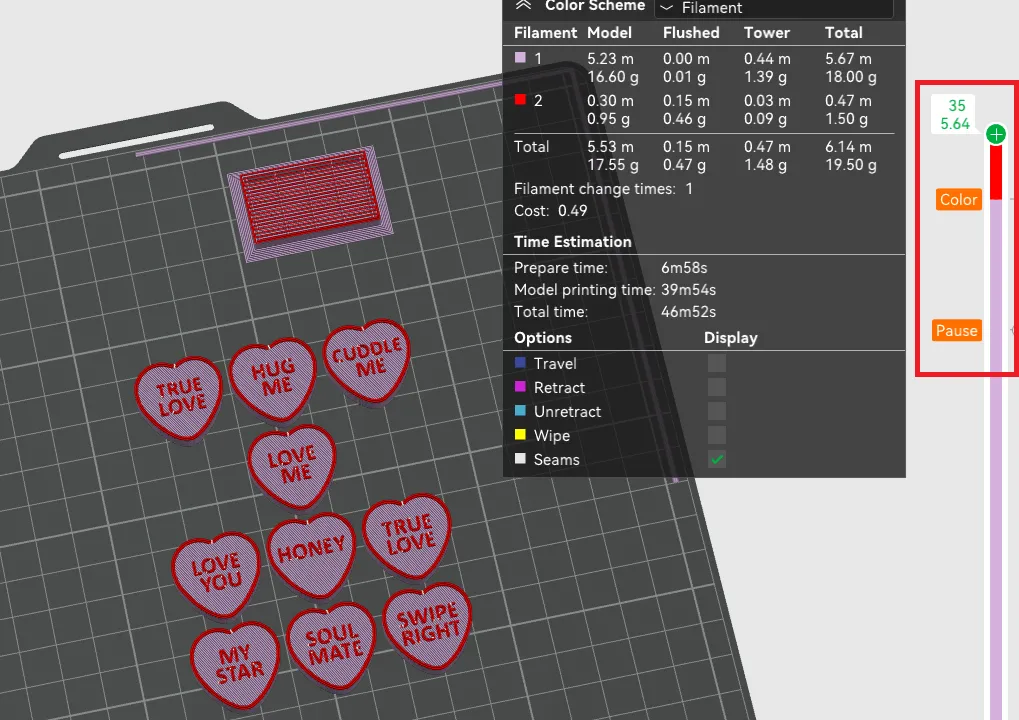Select the Tower column header
Screen dimensions: 1019x720
(x=767, y=32)
